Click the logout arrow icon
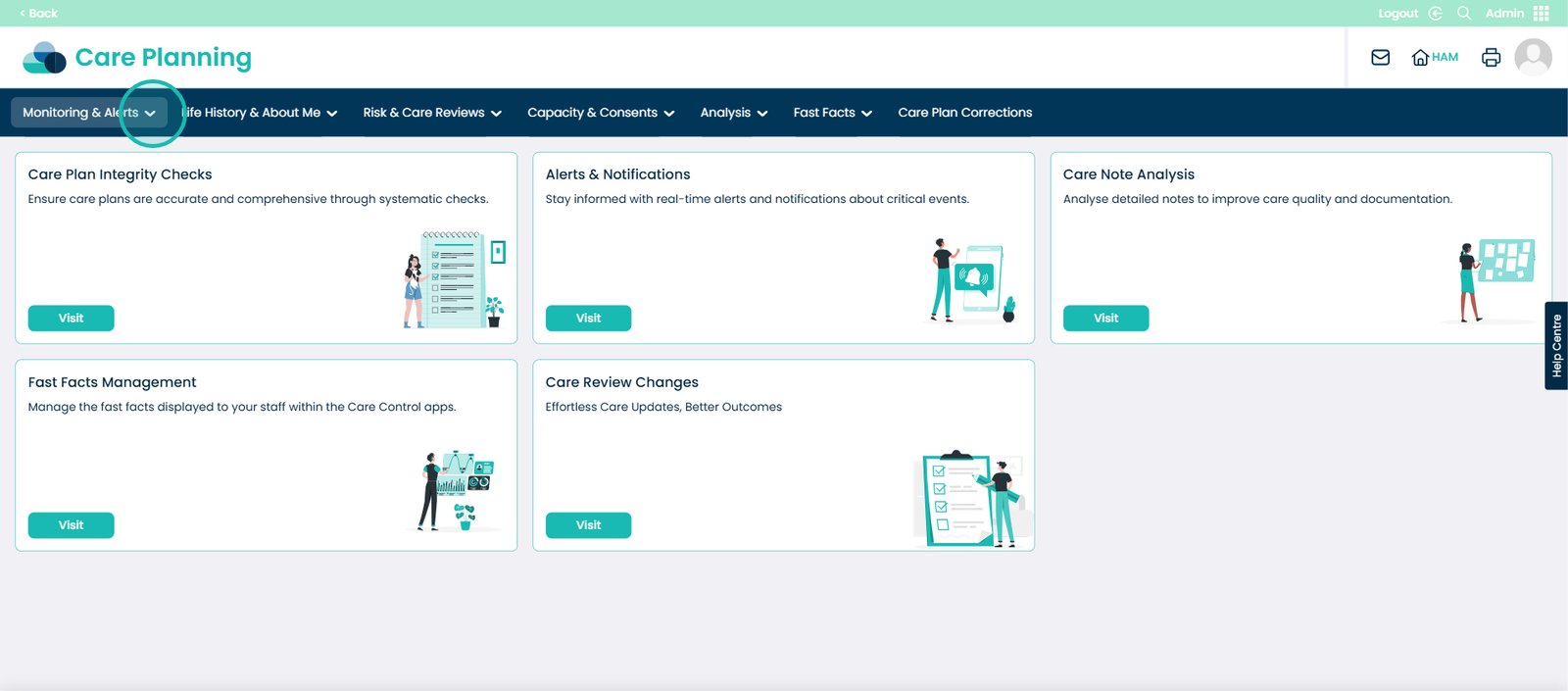This screenshot has height=691, width=1568. (1435, 13)
